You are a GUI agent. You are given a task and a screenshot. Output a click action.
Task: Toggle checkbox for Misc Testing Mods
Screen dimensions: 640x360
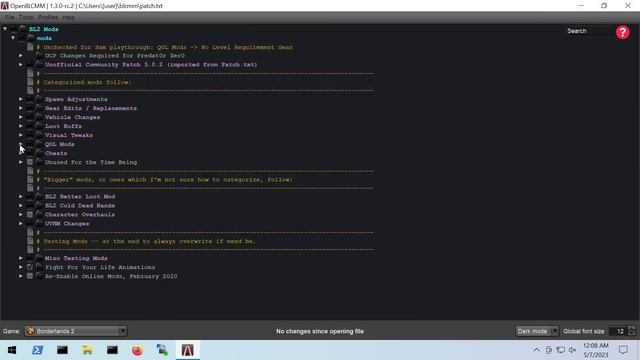pos(30,258)
